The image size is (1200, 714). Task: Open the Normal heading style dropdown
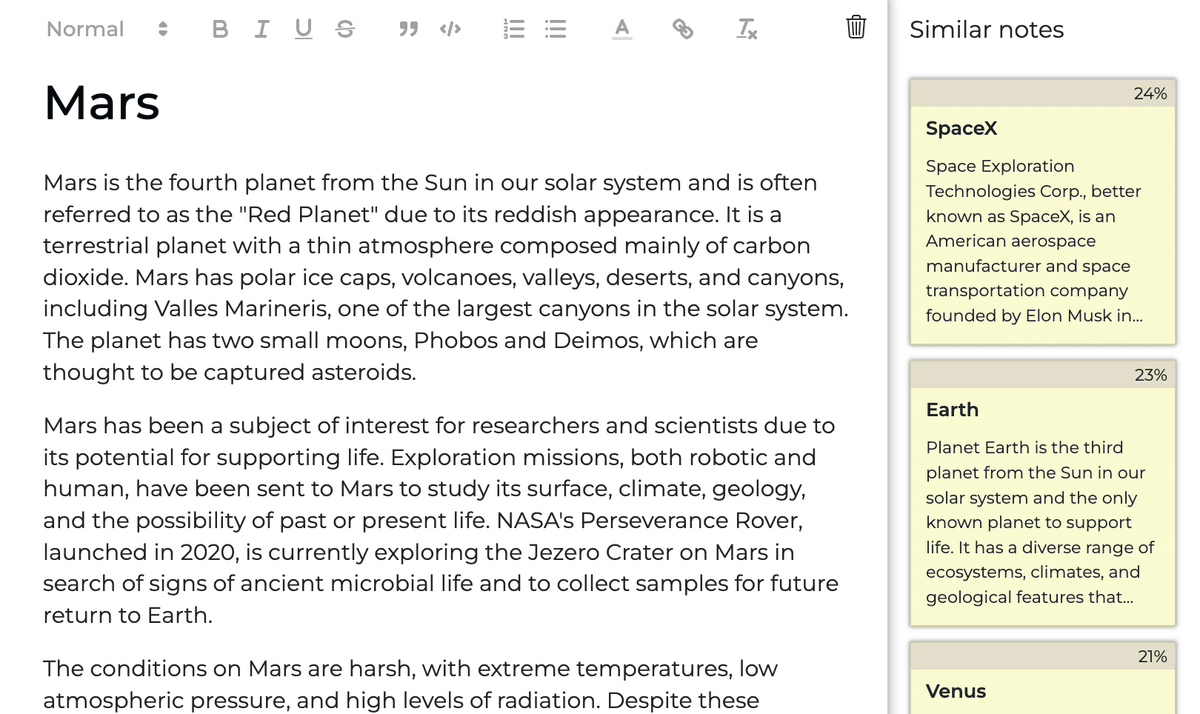point(107,30)
